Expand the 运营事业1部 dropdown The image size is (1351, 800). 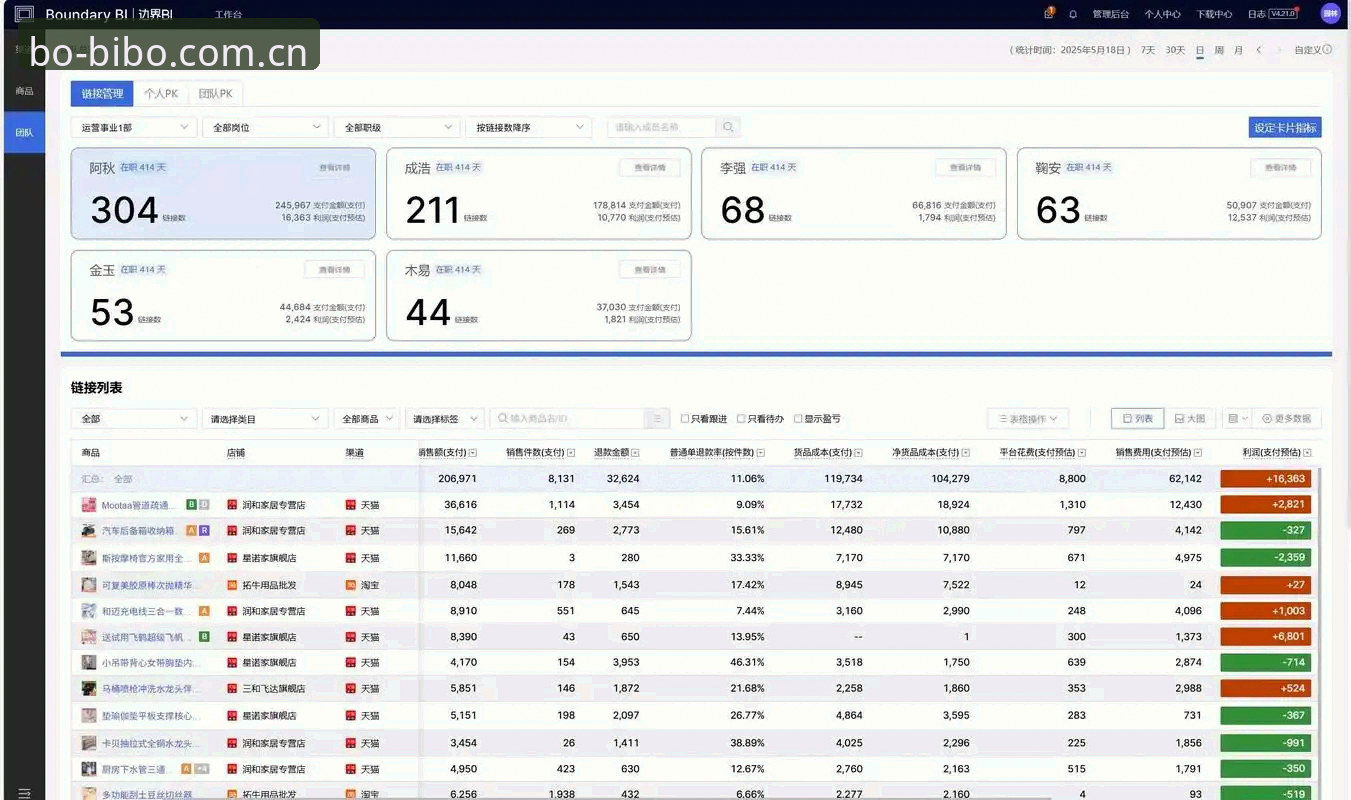click(133, 127)
